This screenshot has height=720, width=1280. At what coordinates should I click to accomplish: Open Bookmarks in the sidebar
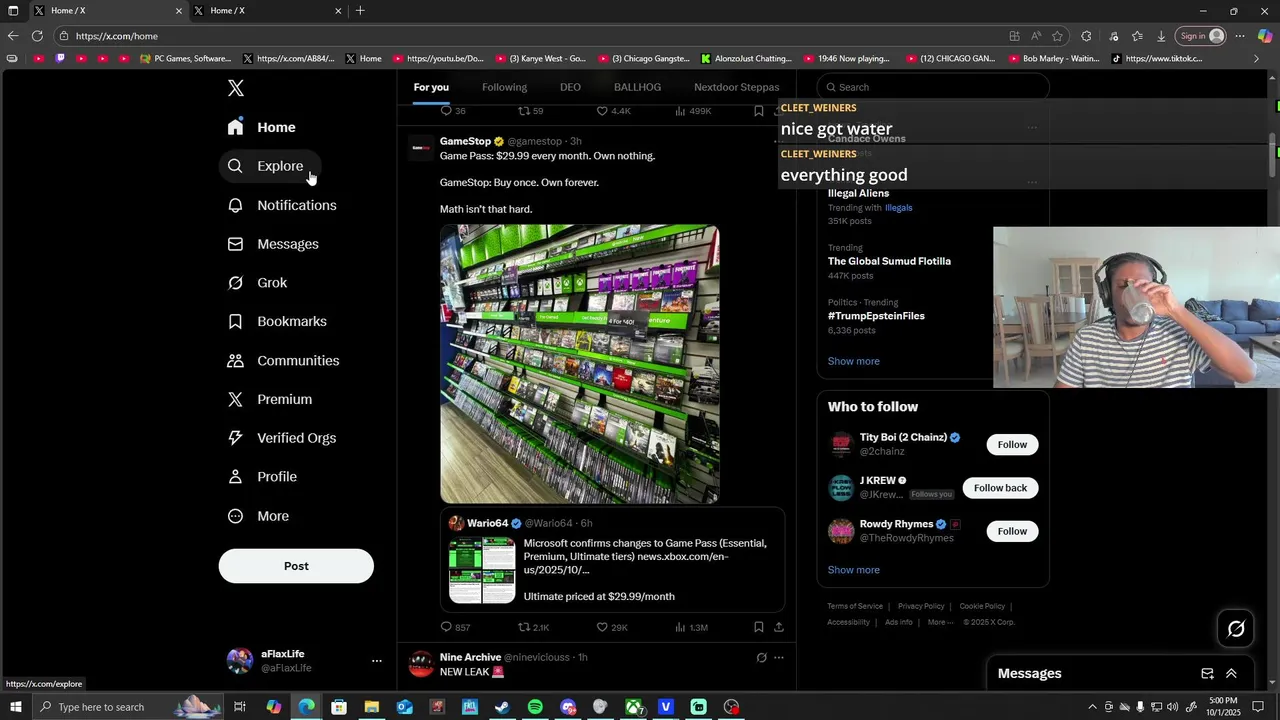pyautogui.click(x=278, y=321)
